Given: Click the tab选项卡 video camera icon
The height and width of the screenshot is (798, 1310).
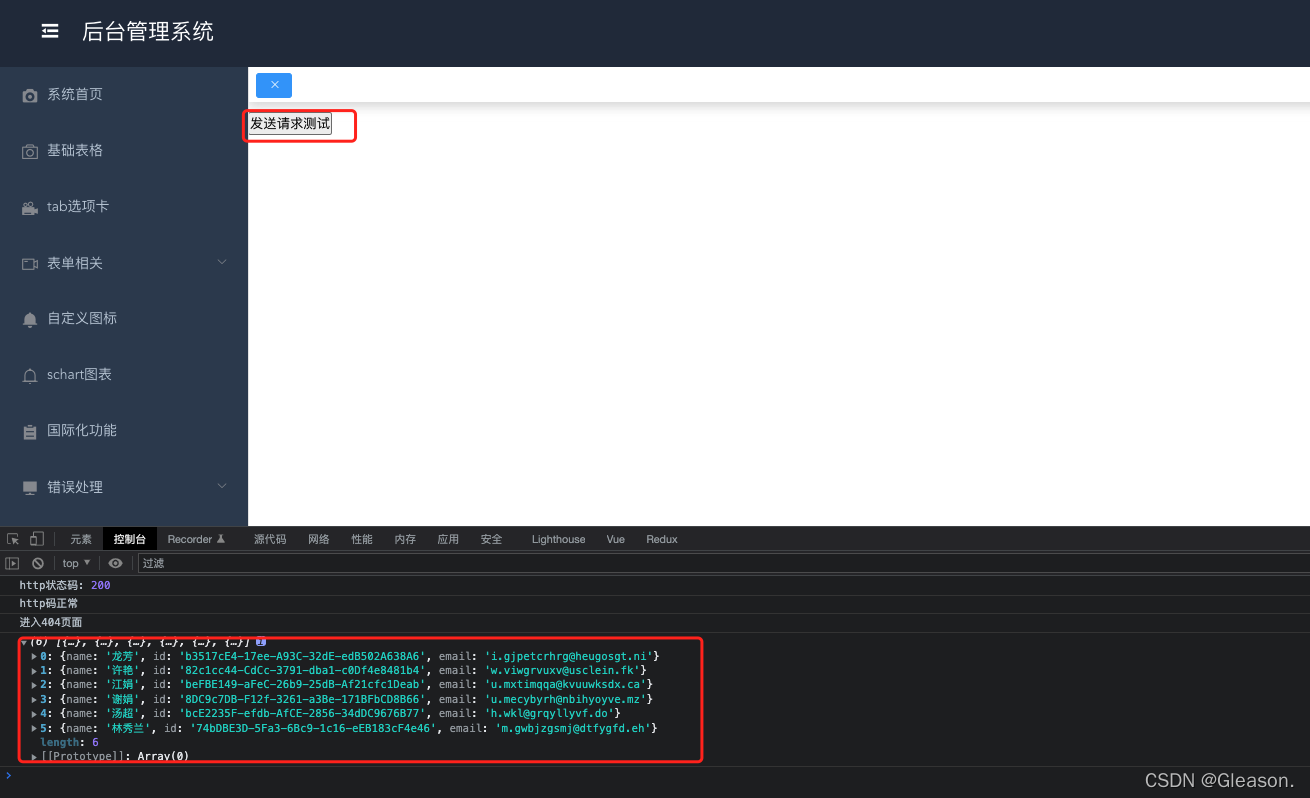Looking at the screenshot, I should coord(30,208).
